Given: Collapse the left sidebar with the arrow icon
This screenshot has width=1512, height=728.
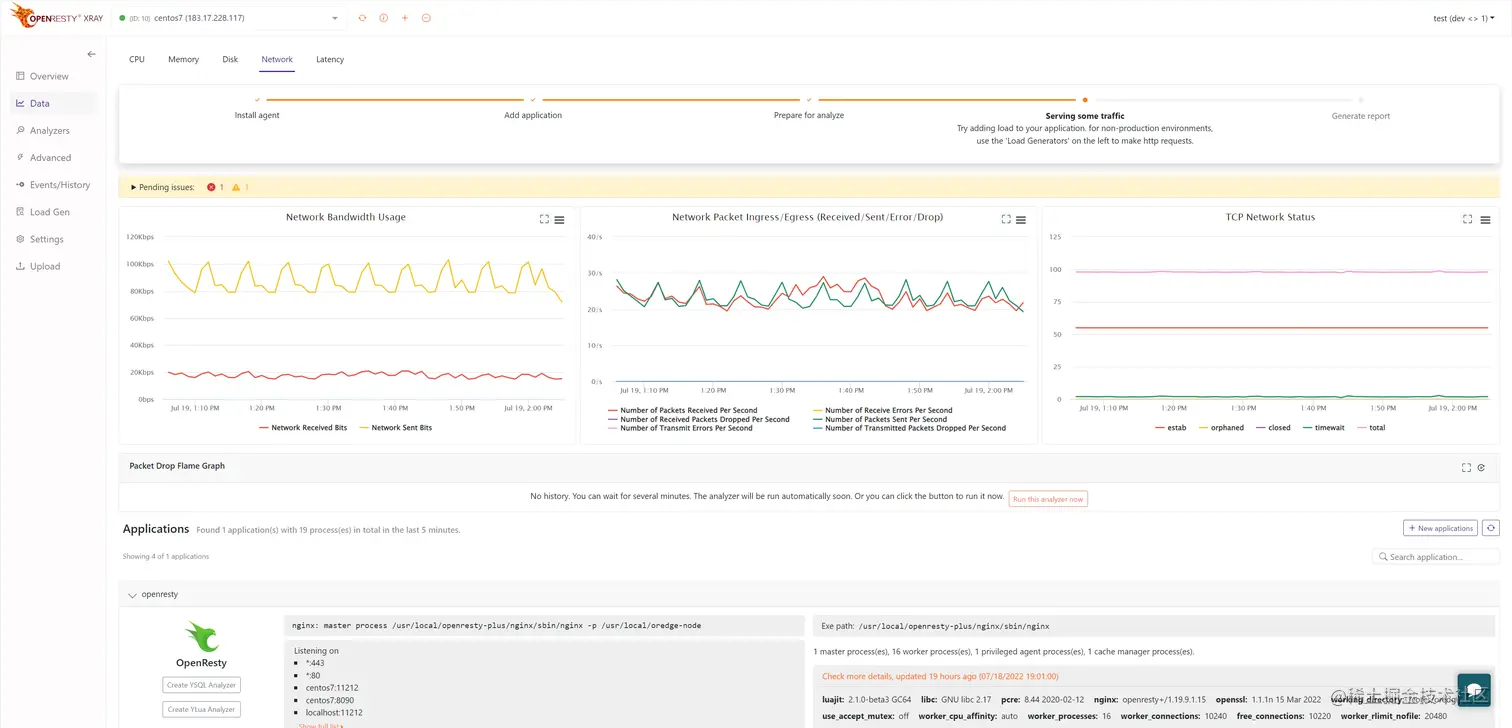Looking at the screenshot, I should [91, 53].
